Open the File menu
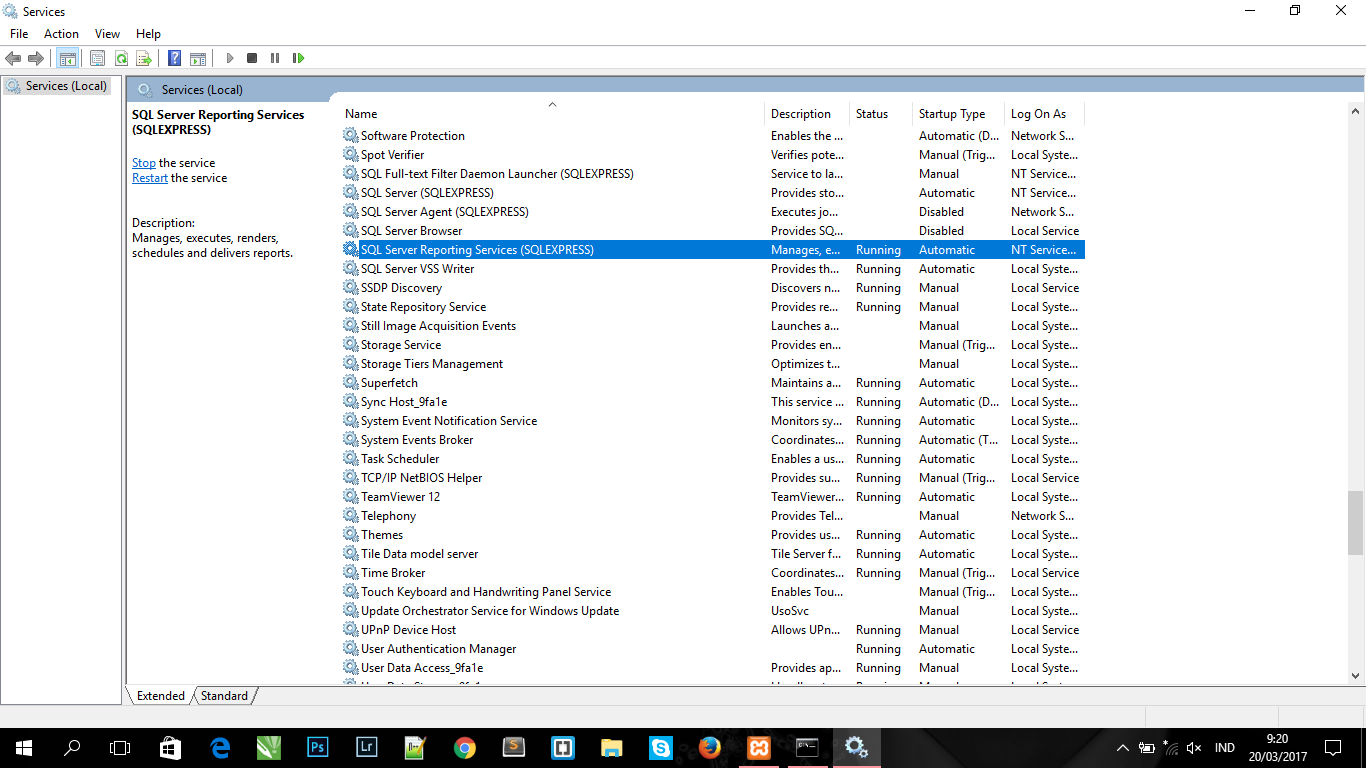1366x768 pixels. point(19,34)
